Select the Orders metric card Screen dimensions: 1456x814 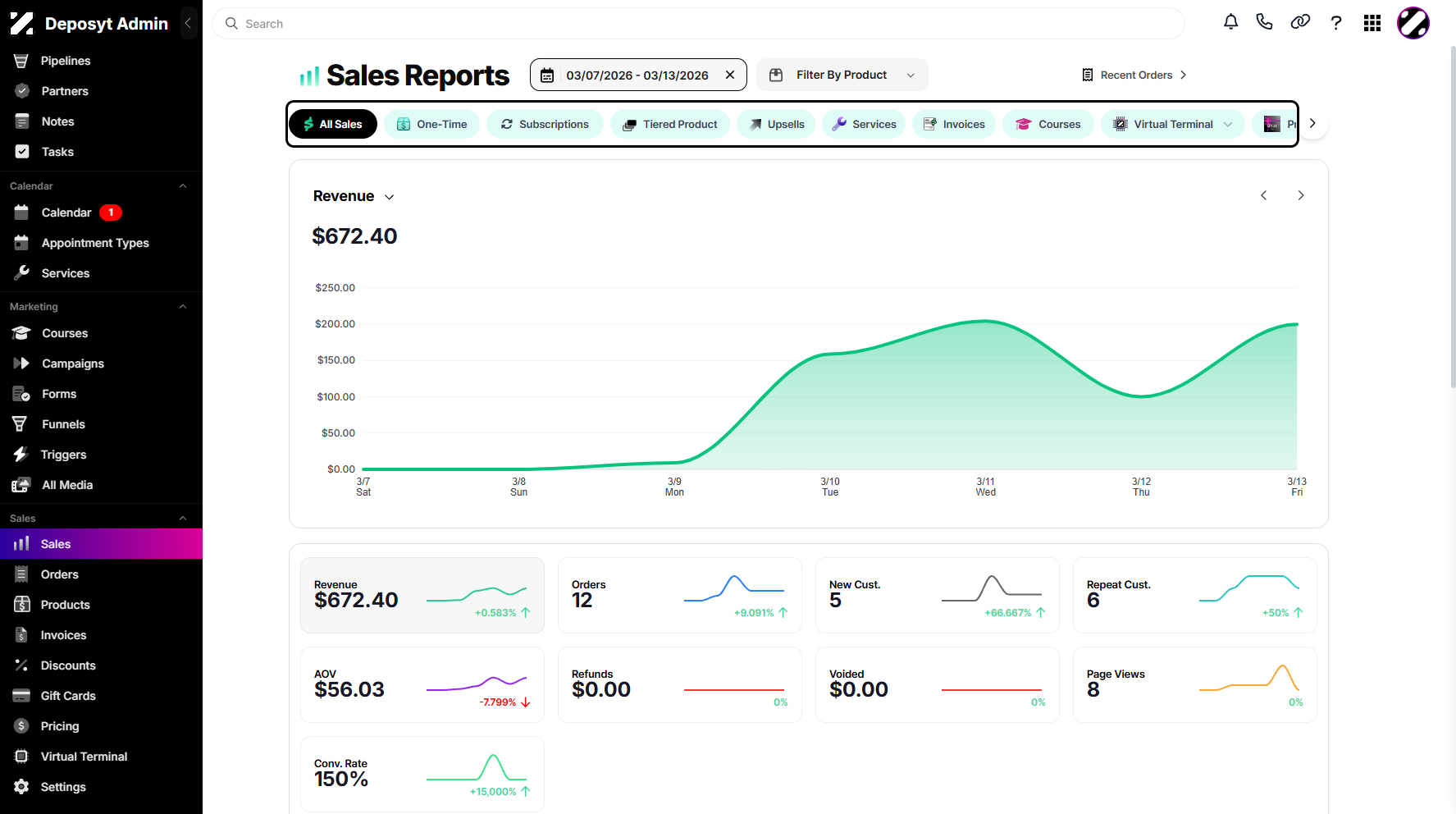click(x=680, y=595)
